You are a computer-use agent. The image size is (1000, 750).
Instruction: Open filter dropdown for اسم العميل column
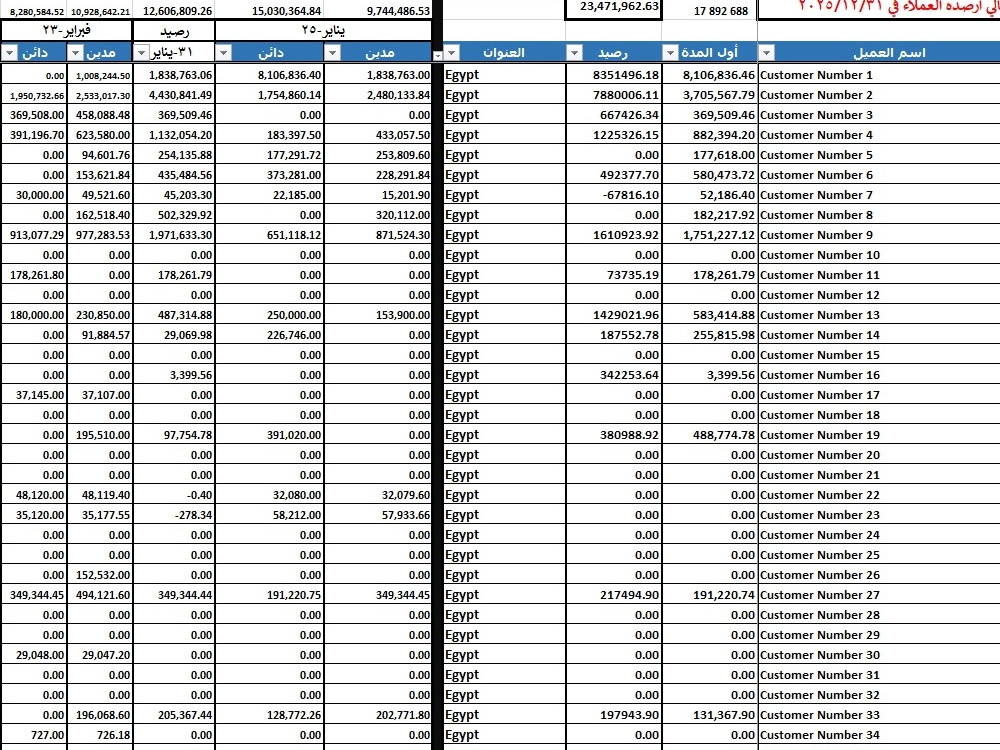pos(767,53)
